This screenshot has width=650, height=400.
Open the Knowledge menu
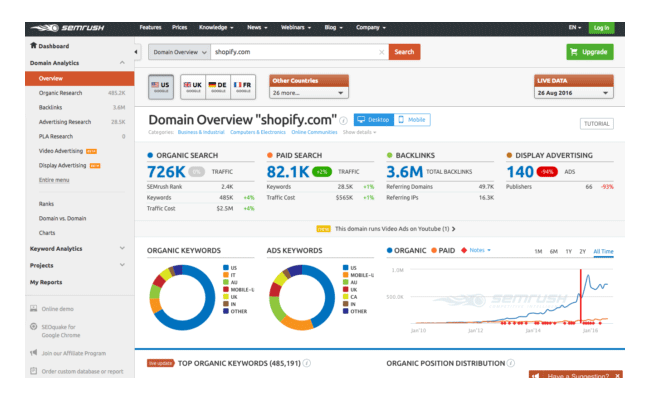[x=216, y=27]
